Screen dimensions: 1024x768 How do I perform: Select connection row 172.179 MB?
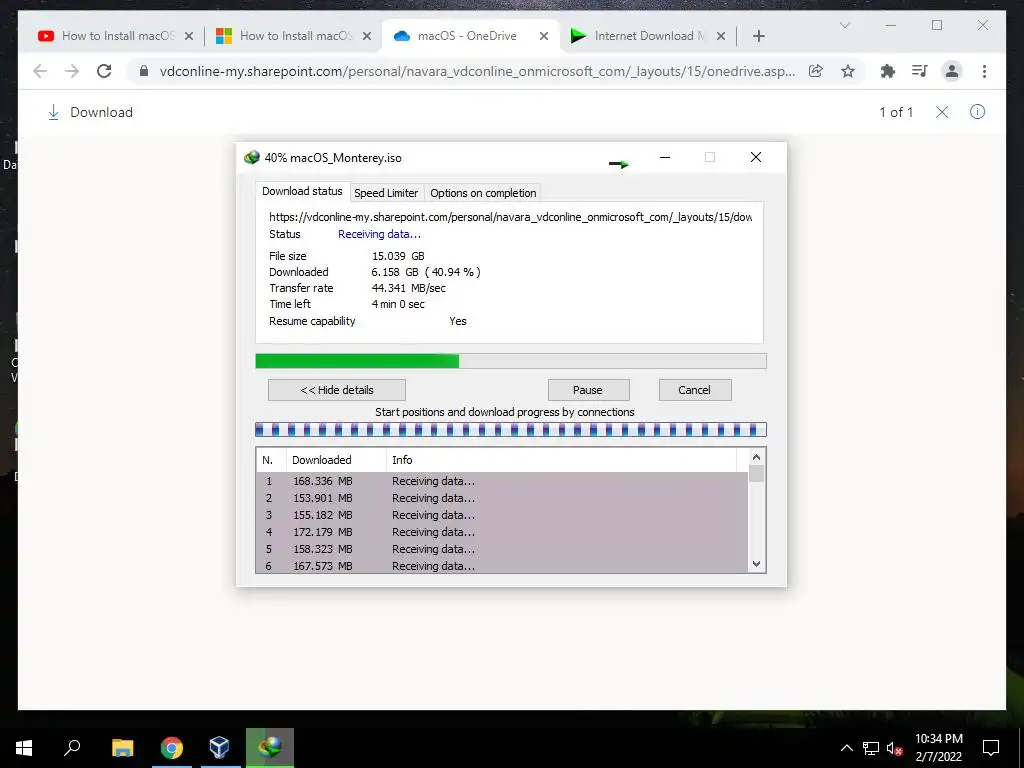coord(502,532)
